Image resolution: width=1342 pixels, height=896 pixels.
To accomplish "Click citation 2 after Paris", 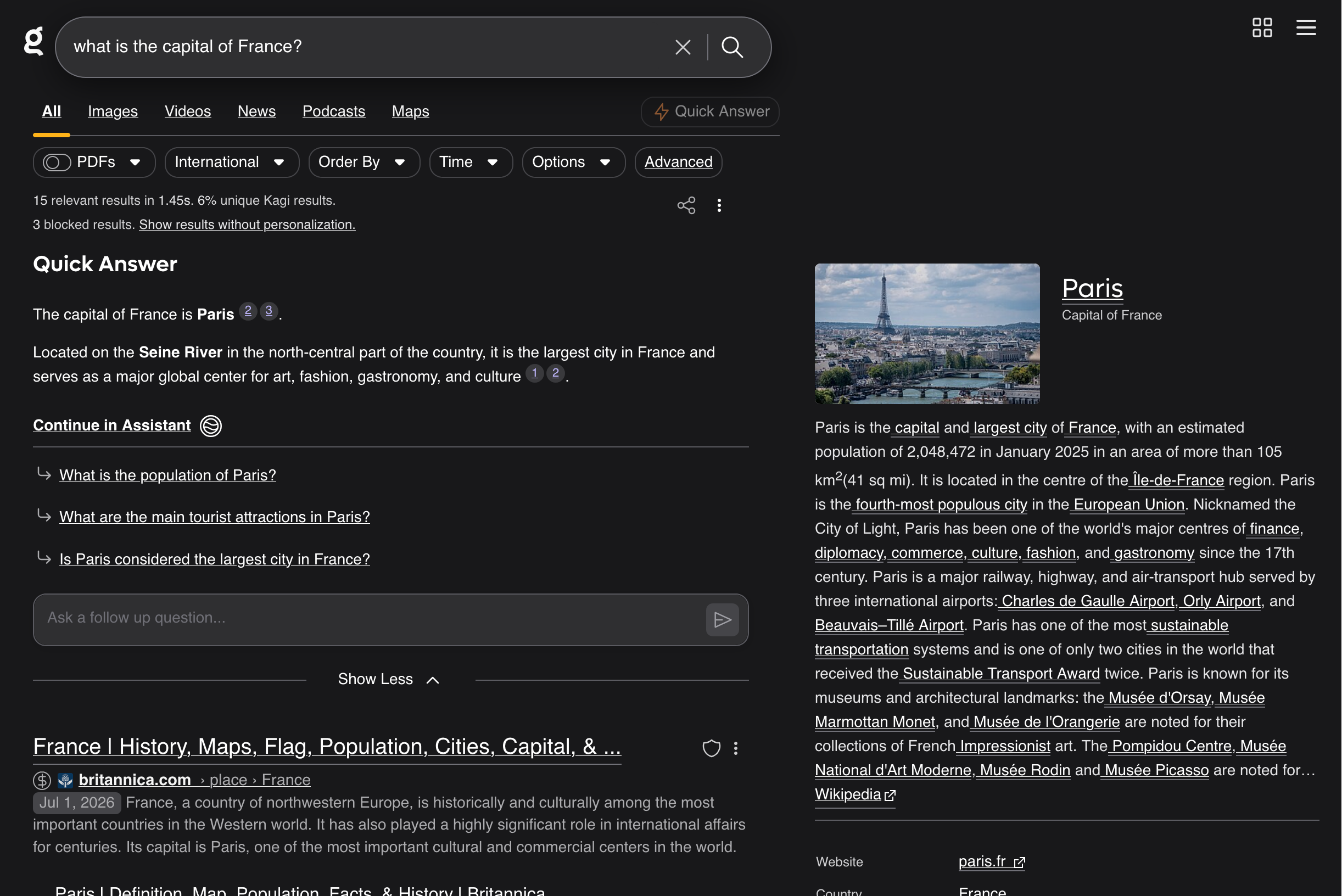I will point(248,311).
